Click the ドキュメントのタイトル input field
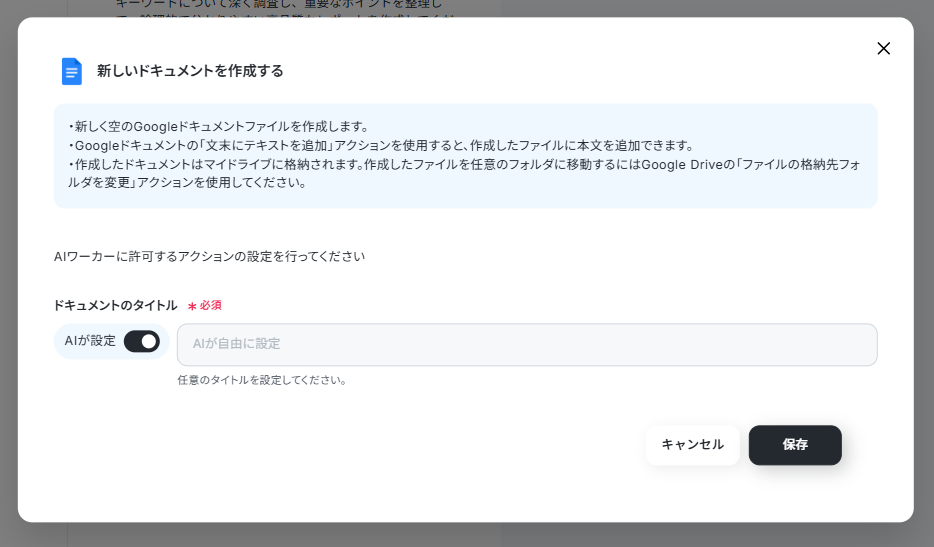This screenshot has width=934, height=547. pyautogui.click(x=527, y=344)
